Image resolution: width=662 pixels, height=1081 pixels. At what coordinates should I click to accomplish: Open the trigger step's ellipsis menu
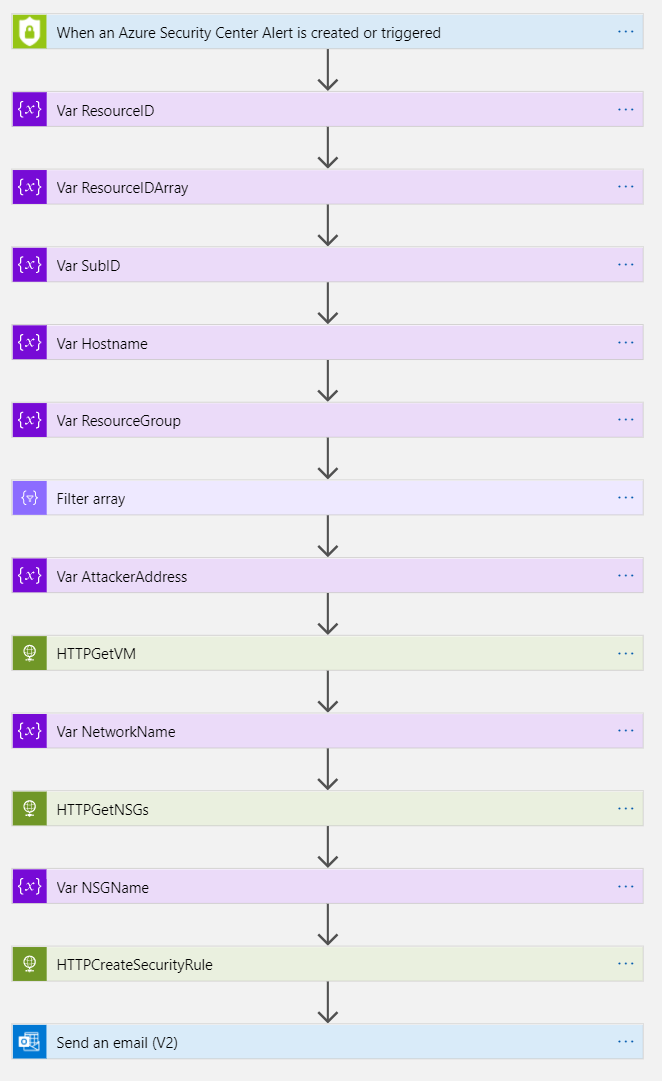pos(626,32)
